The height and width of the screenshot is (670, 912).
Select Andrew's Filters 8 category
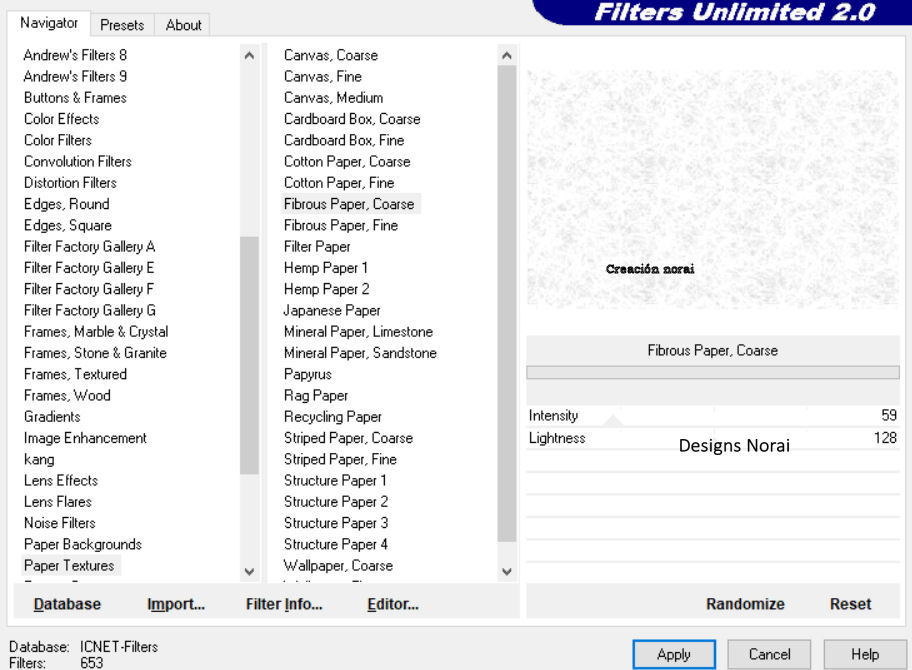tap(75, 55)
